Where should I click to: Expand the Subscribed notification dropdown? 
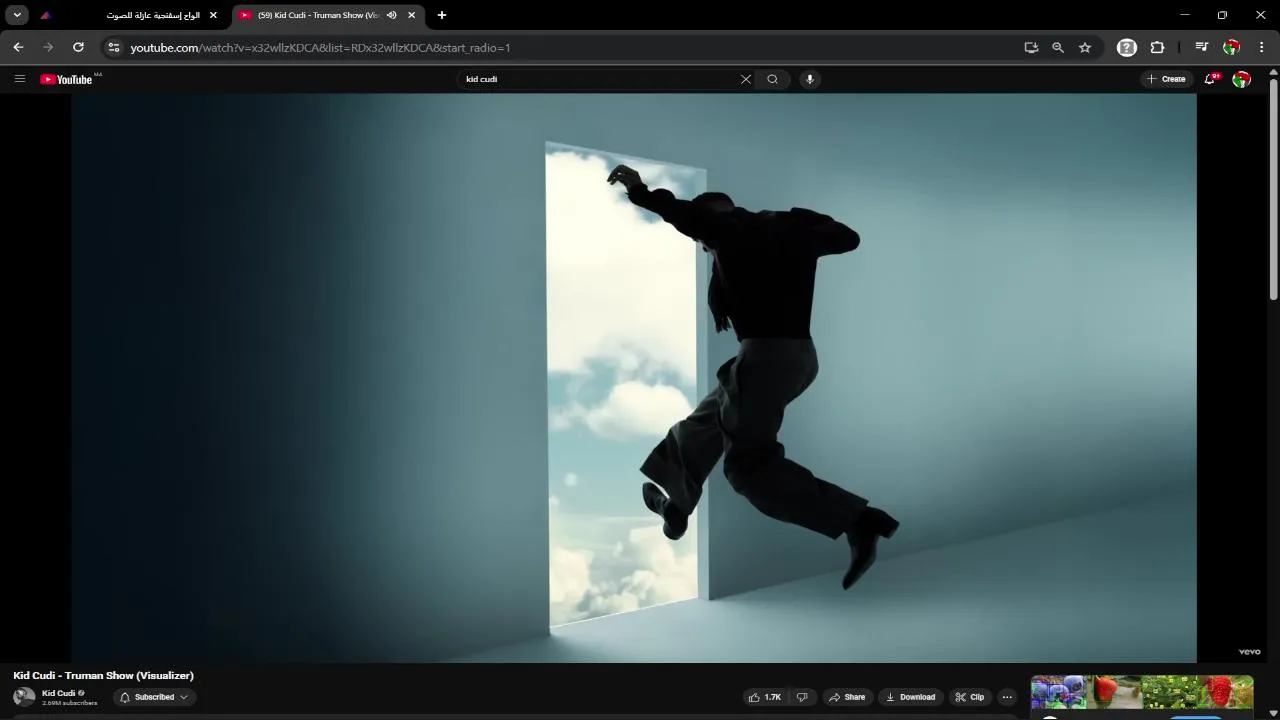tap(154, 697)
